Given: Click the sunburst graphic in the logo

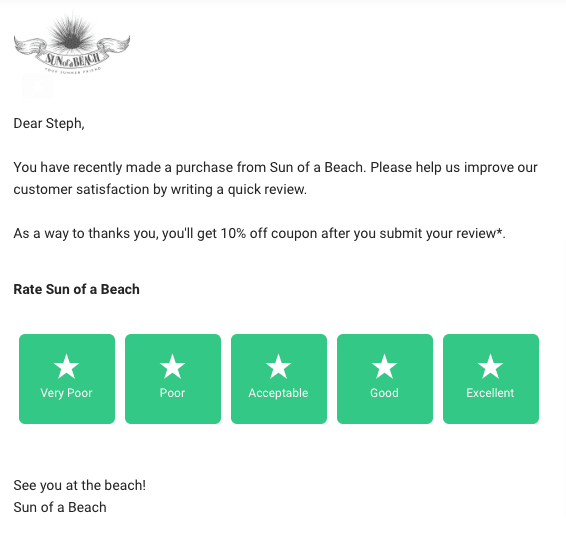Looking at the screenshot, I should point(72,32).
